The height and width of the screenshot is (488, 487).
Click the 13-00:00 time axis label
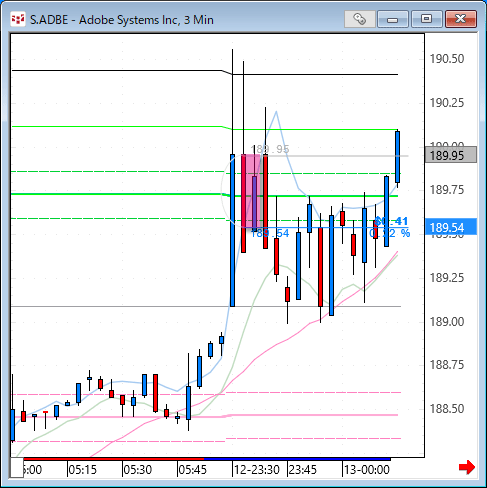click(367, 470)
